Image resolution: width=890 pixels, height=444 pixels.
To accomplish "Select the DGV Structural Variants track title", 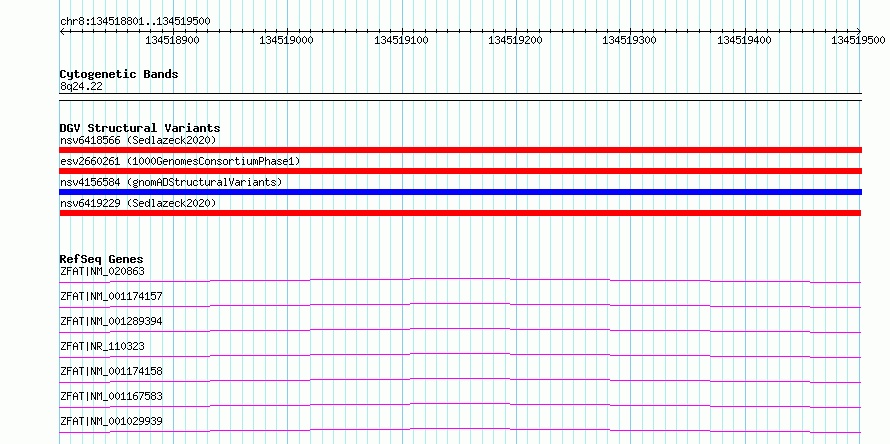I will 140,128.
